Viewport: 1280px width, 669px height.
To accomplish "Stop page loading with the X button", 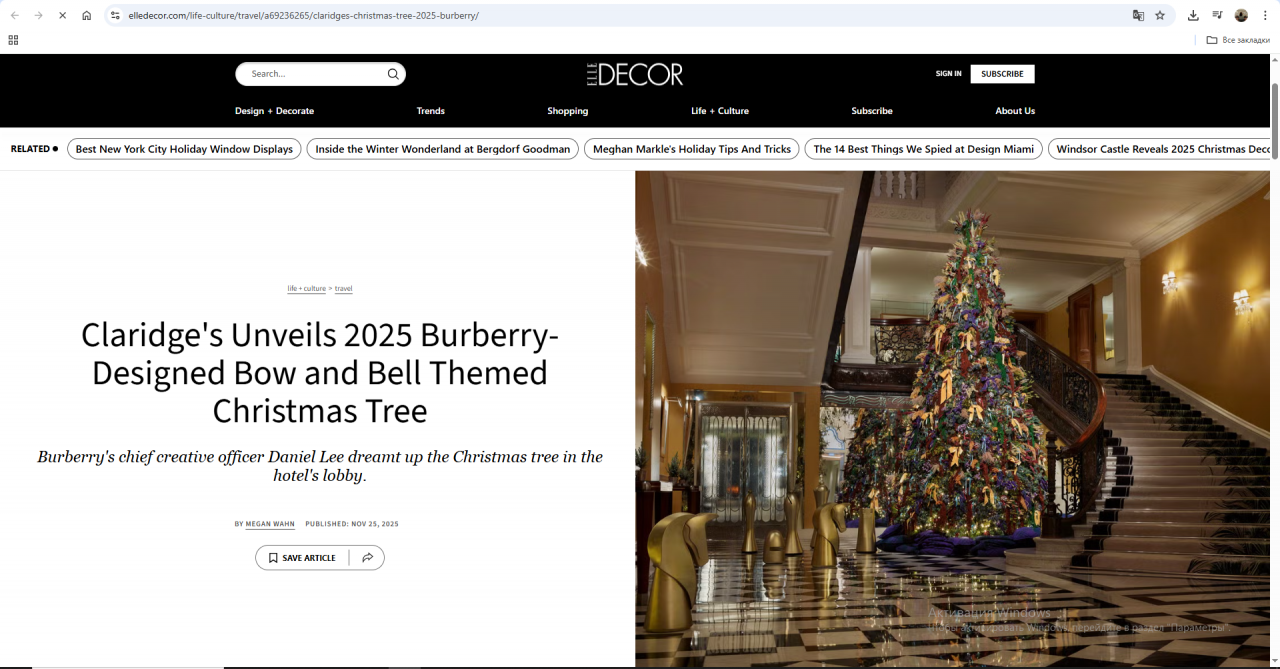I will pos(62,16).
